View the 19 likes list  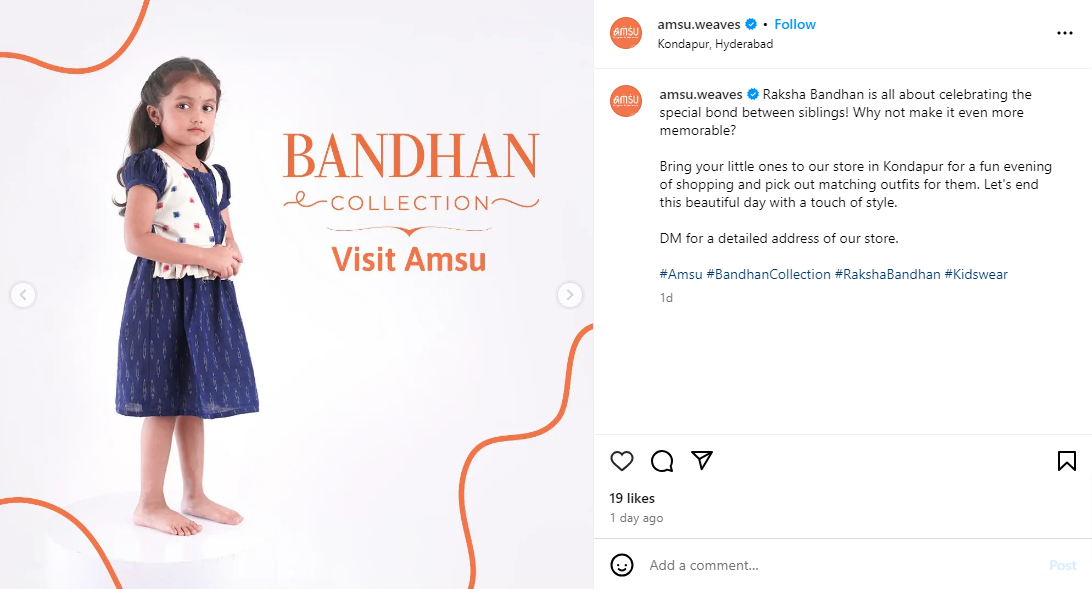(x=632, y=498)
